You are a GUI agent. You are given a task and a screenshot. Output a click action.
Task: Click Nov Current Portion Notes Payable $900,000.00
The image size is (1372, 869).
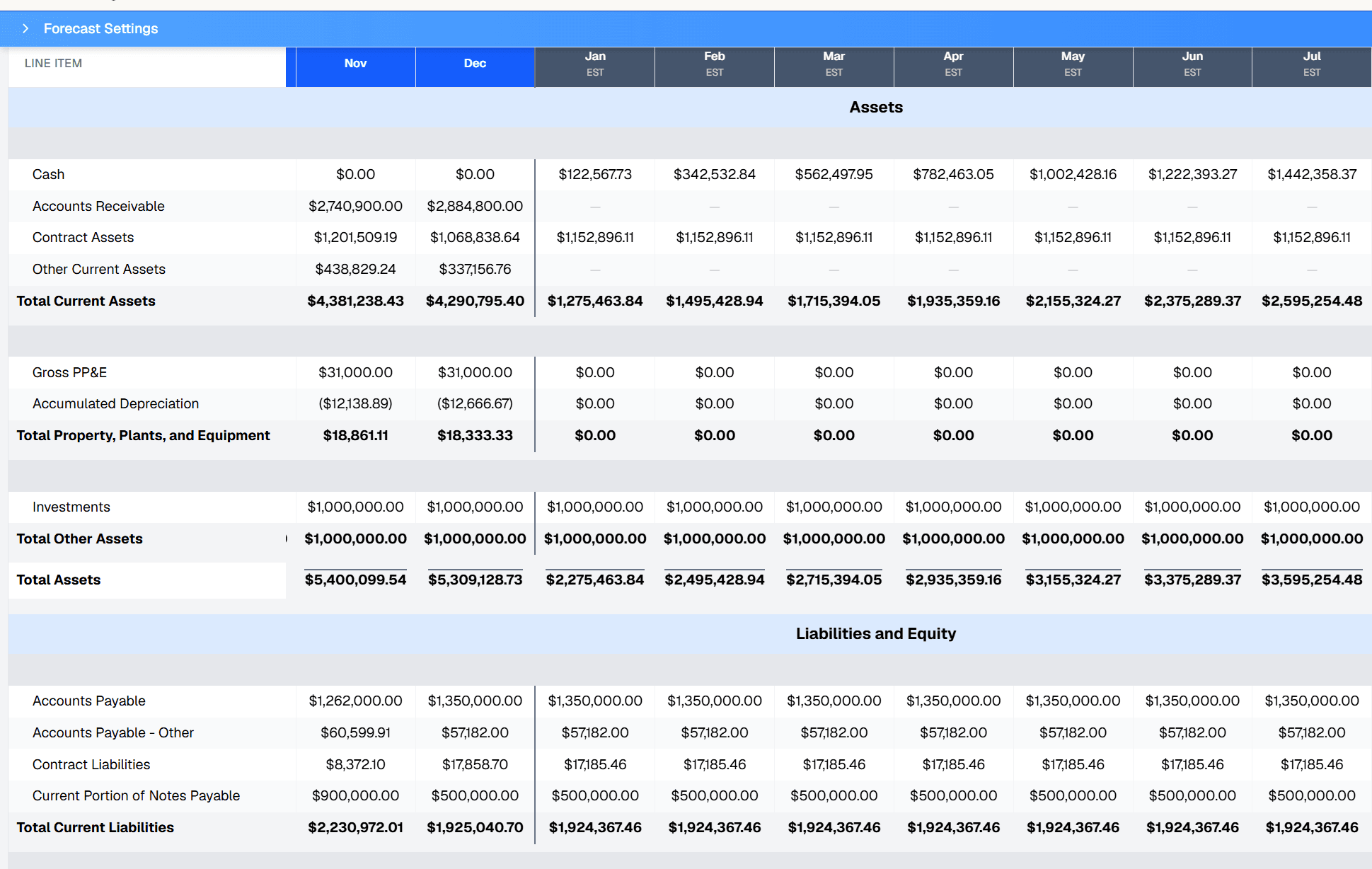(355, 795)
